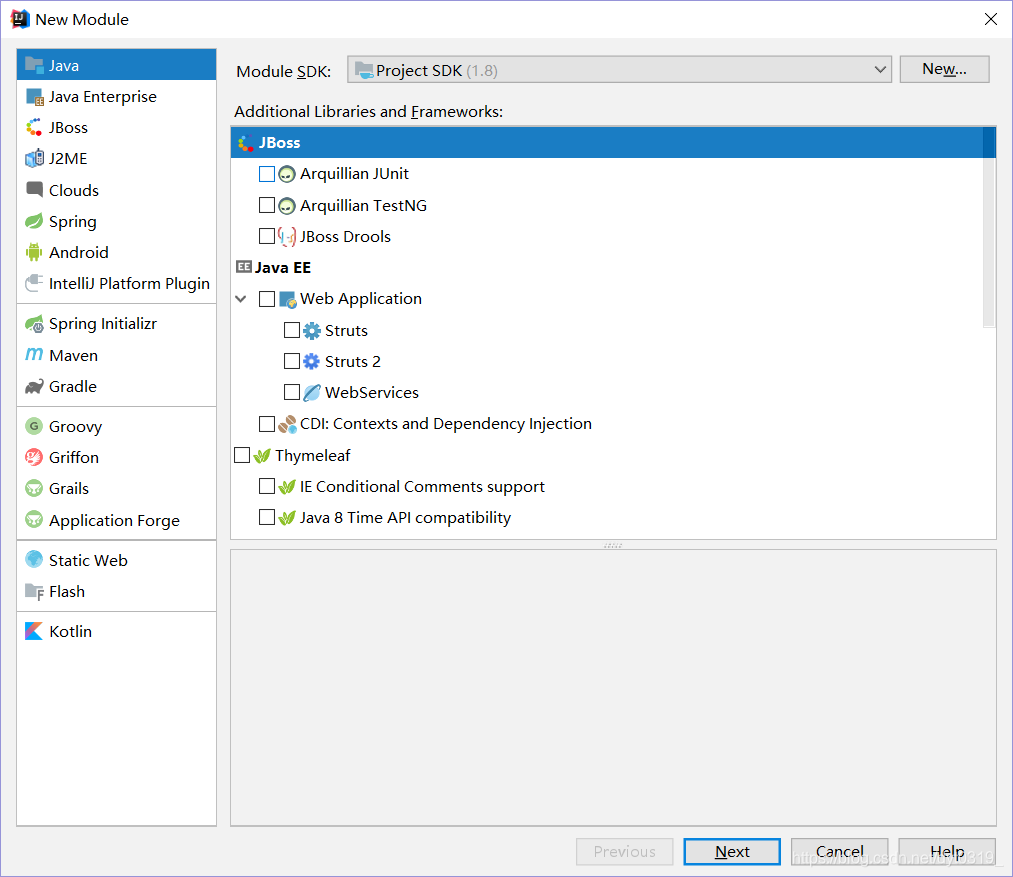
Task: Select the Java Enterprise icon in sidebar
Action: coord(34,97)
